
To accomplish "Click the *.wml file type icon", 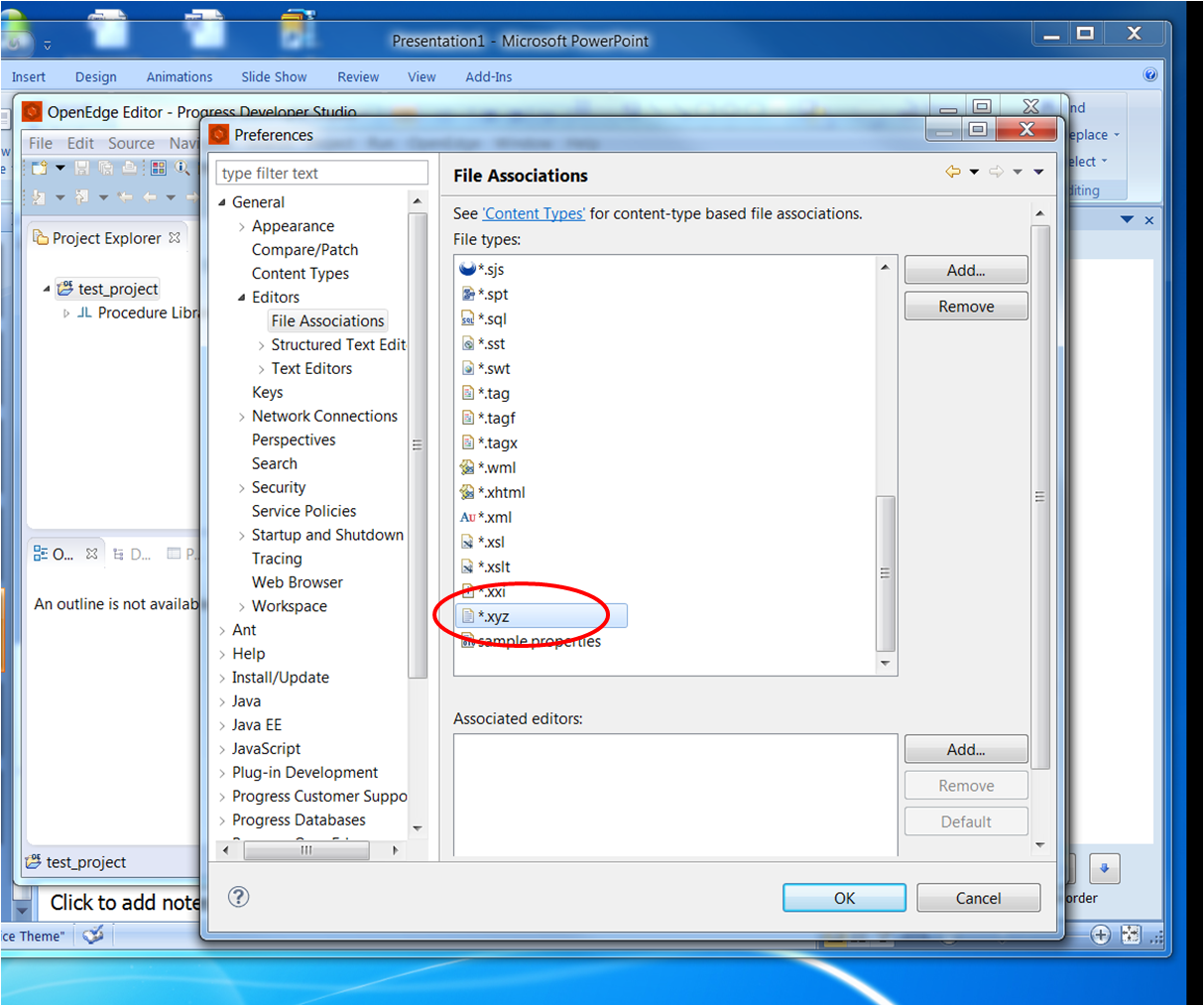I will click(x=468, y=467).
